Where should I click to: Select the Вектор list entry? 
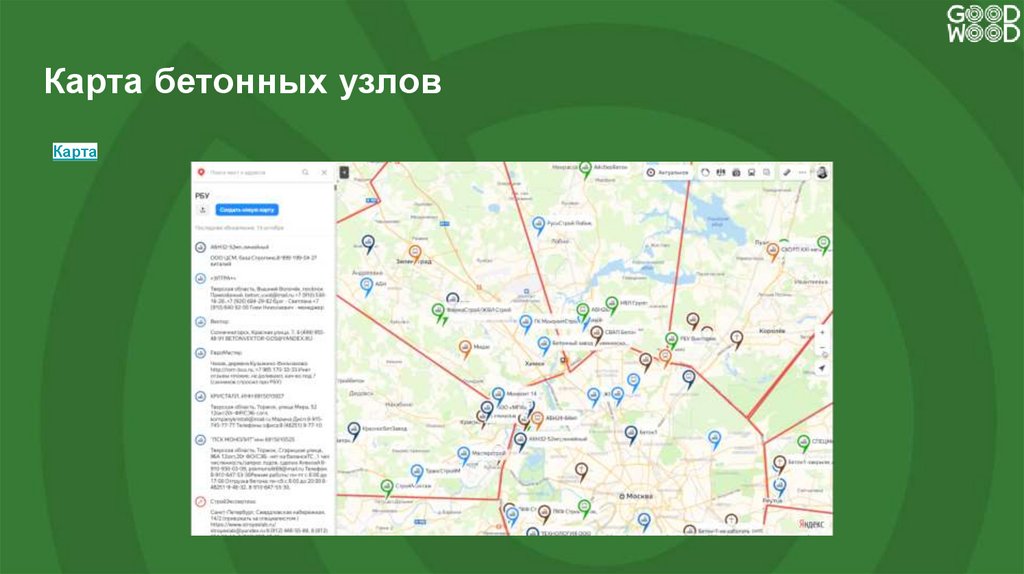click(x=263, y=330)
